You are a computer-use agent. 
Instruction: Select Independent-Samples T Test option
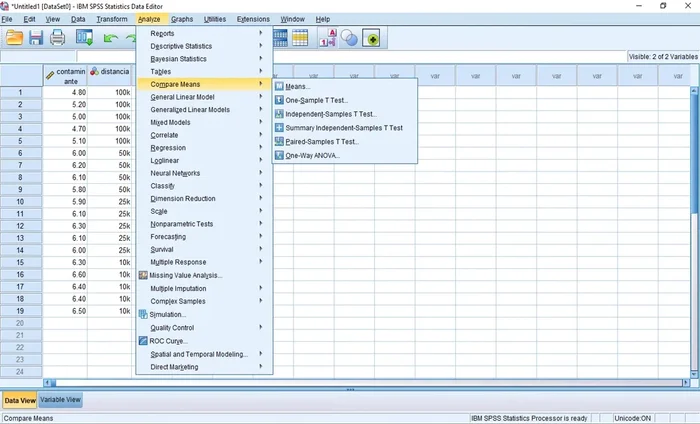click(330, 114)
